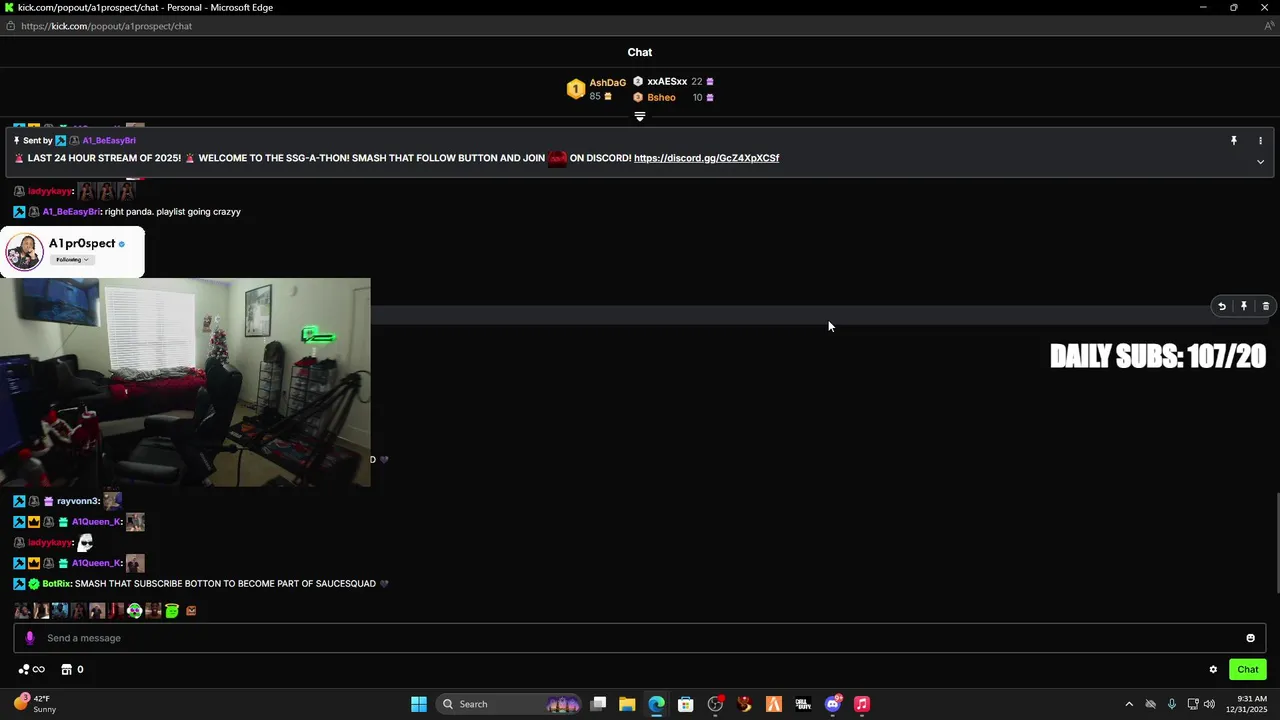Screen dimensions: 1280x720
Task: Open volume control in system tray
Action: tap(1210, 704)
